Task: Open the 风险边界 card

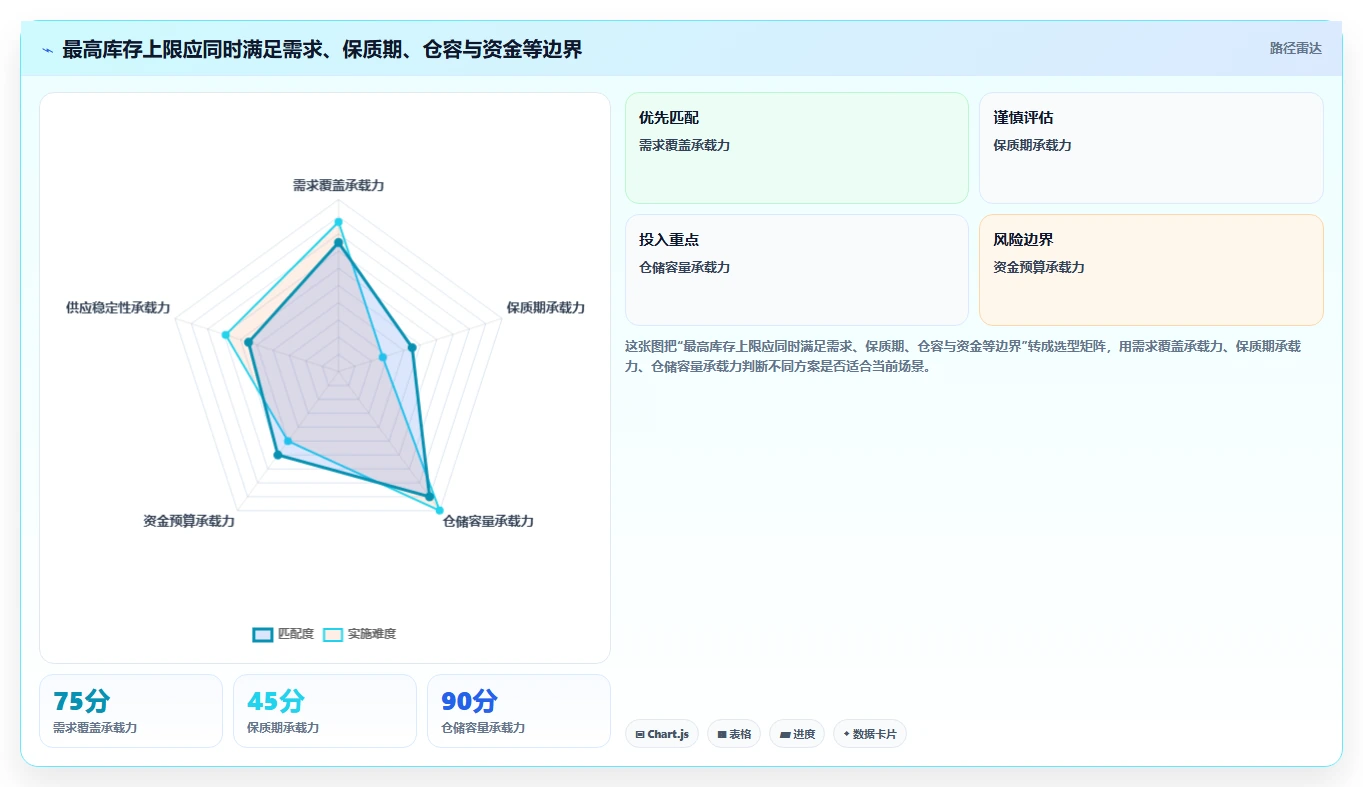Action: 1151,270
